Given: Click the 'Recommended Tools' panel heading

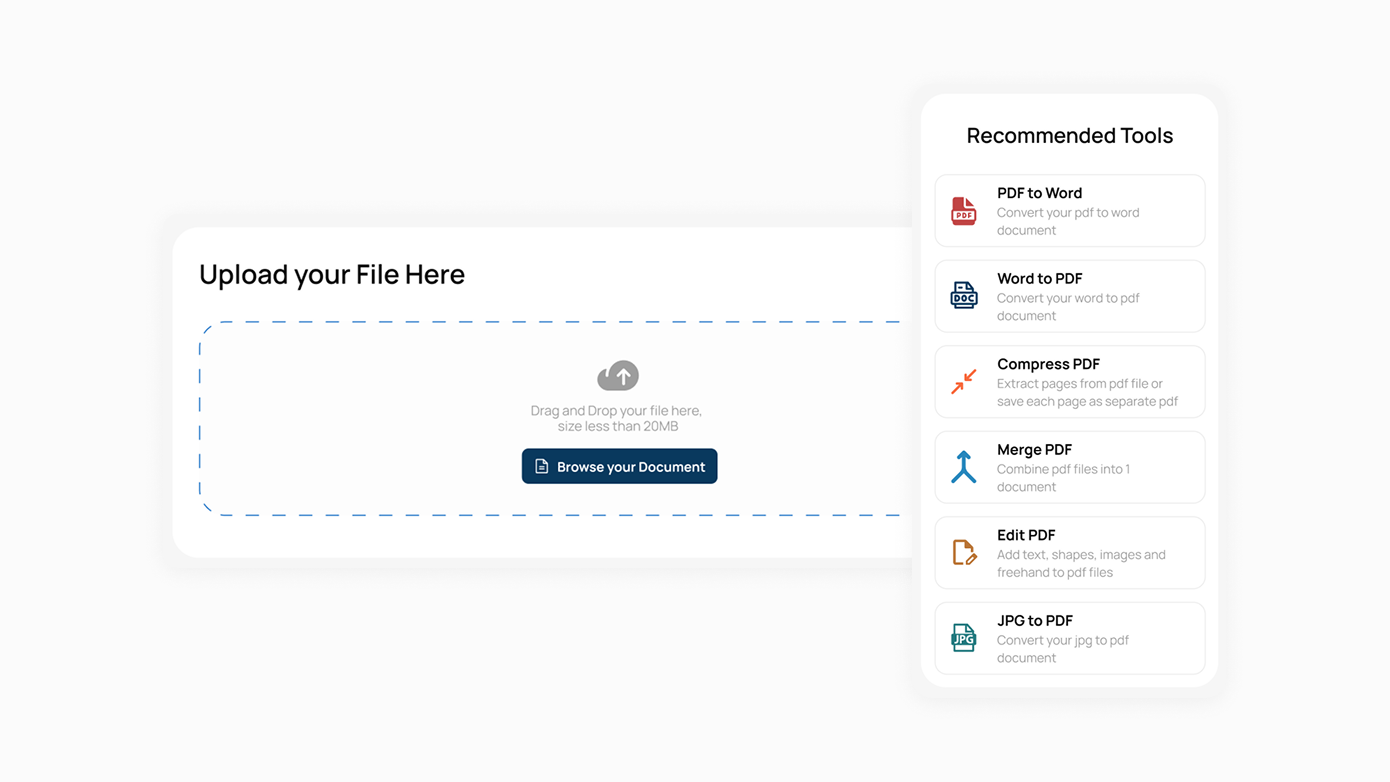Looking at the screenshot, I should 1069,136.
